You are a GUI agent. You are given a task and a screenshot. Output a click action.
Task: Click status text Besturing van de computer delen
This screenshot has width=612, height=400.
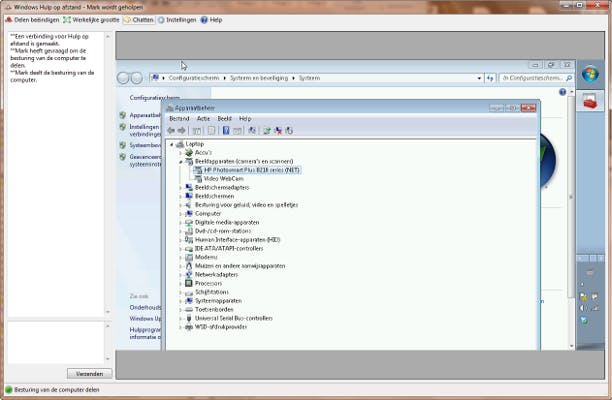pos(57,390)
